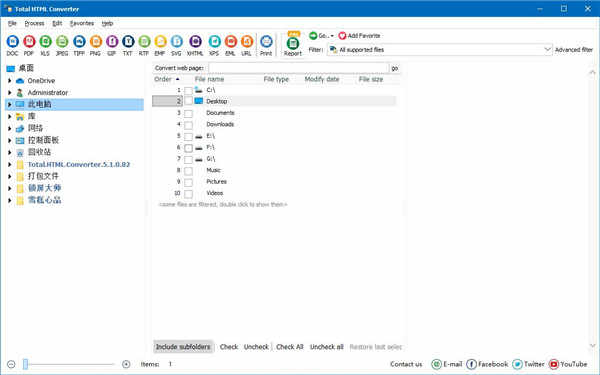Open the File menu
Viewport: 600px width, 375px height.
click(12, 23)
